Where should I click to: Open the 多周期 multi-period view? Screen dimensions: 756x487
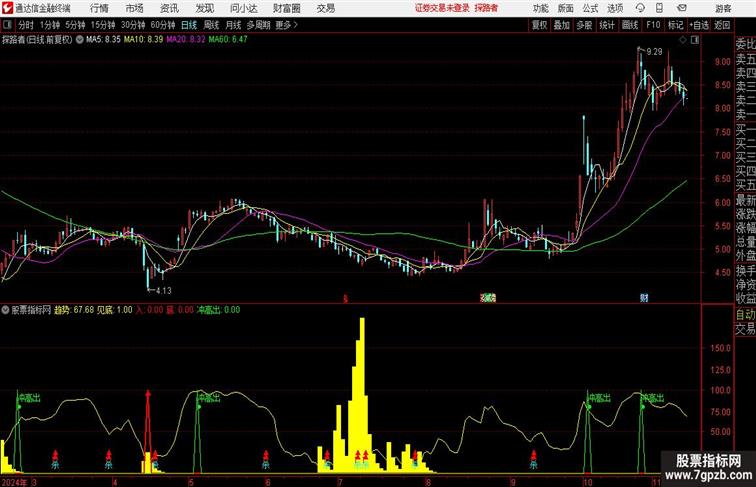(258, 25)
